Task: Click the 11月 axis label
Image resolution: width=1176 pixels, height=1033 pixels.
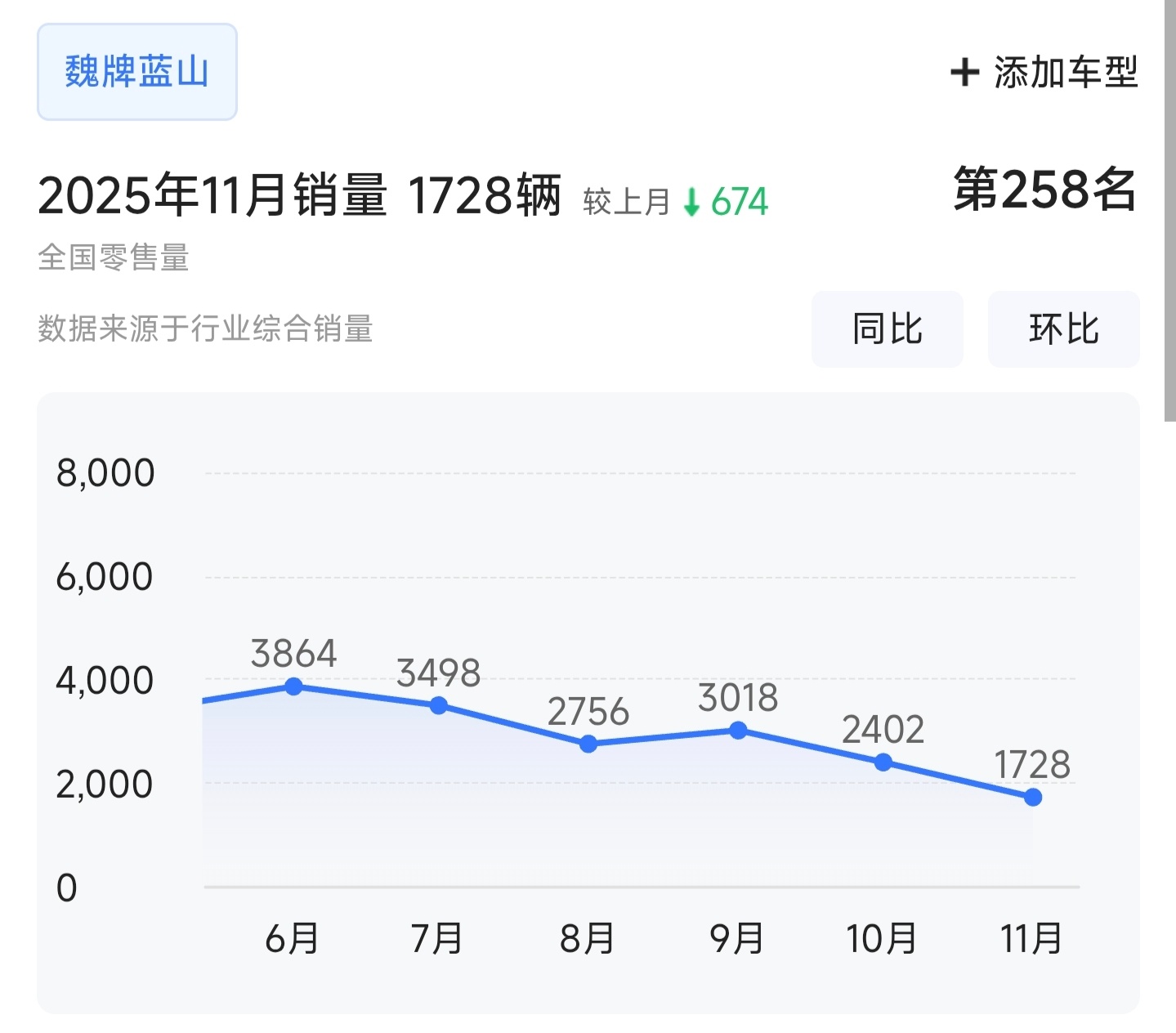Action: pos(1031,938)
